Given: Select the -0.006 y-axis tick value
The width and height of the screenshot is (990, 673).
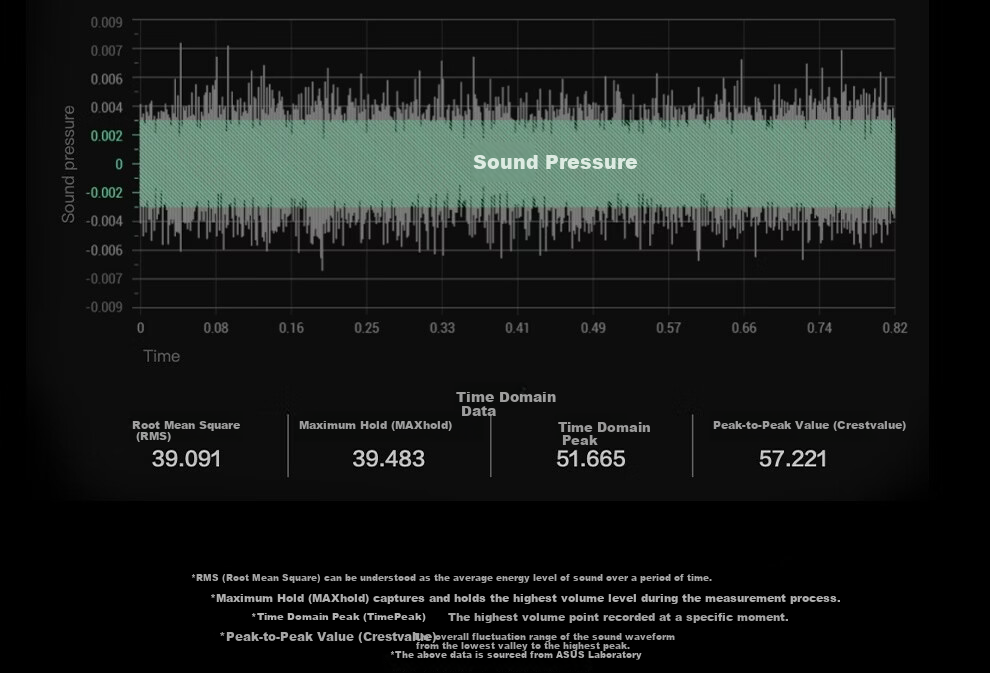Looking at the screenshot, I should click(104, 250).
